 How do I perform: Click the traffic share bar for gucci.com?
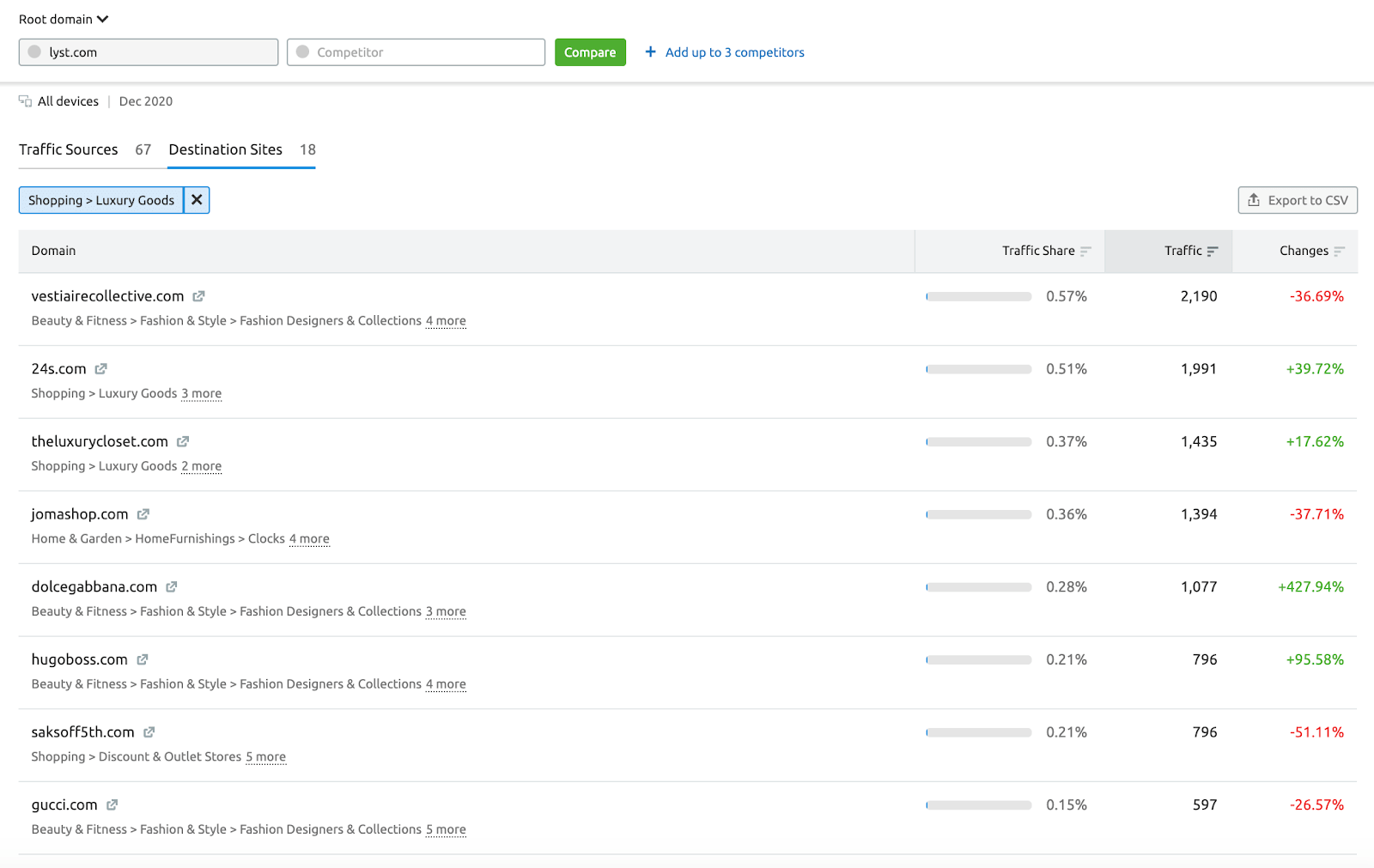pos(979,805)
